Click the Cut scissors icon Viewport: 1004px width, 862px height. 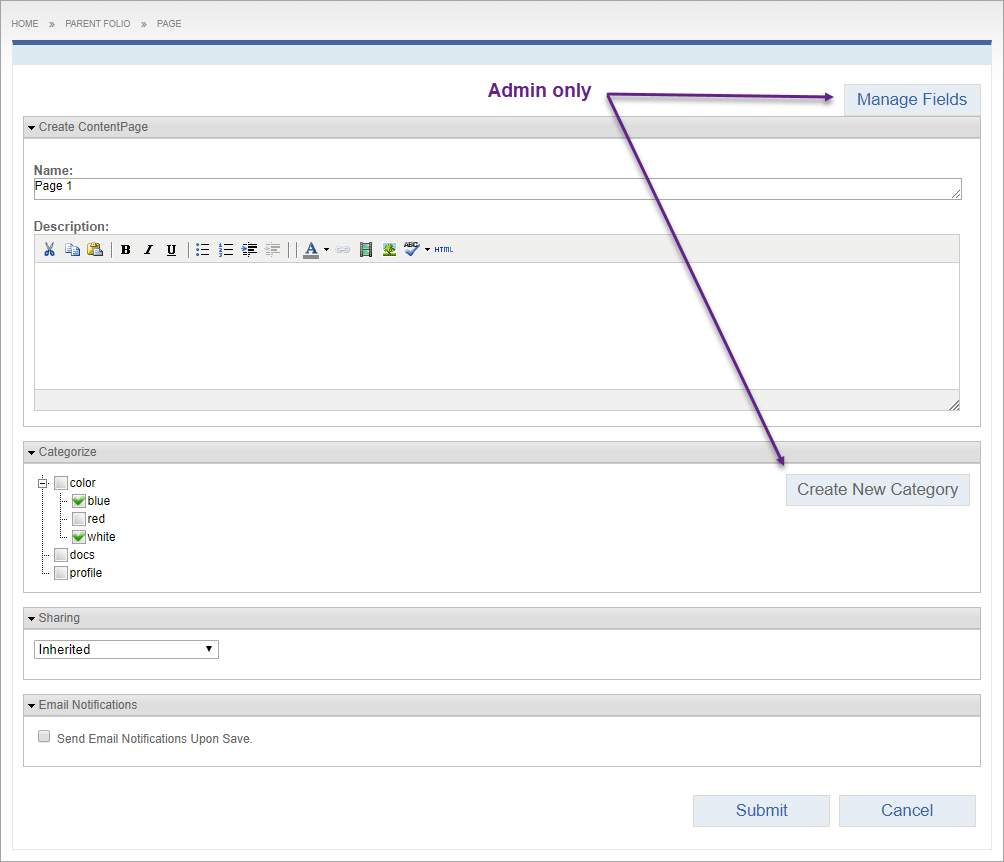[x=49, y=249]
